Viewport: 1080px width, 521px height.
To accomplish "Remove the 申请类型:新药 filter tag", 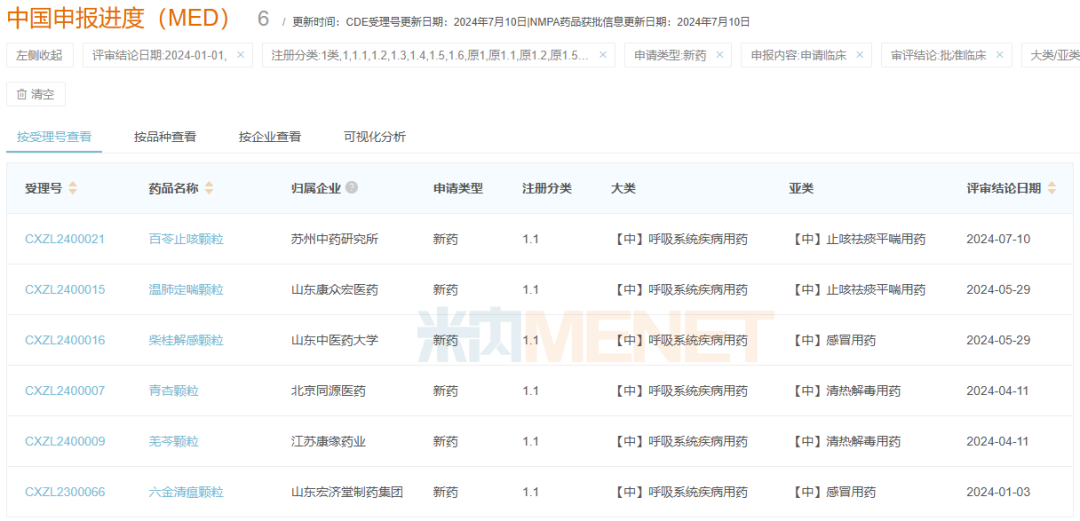I will pyautogui.click(x=720, y=55).
